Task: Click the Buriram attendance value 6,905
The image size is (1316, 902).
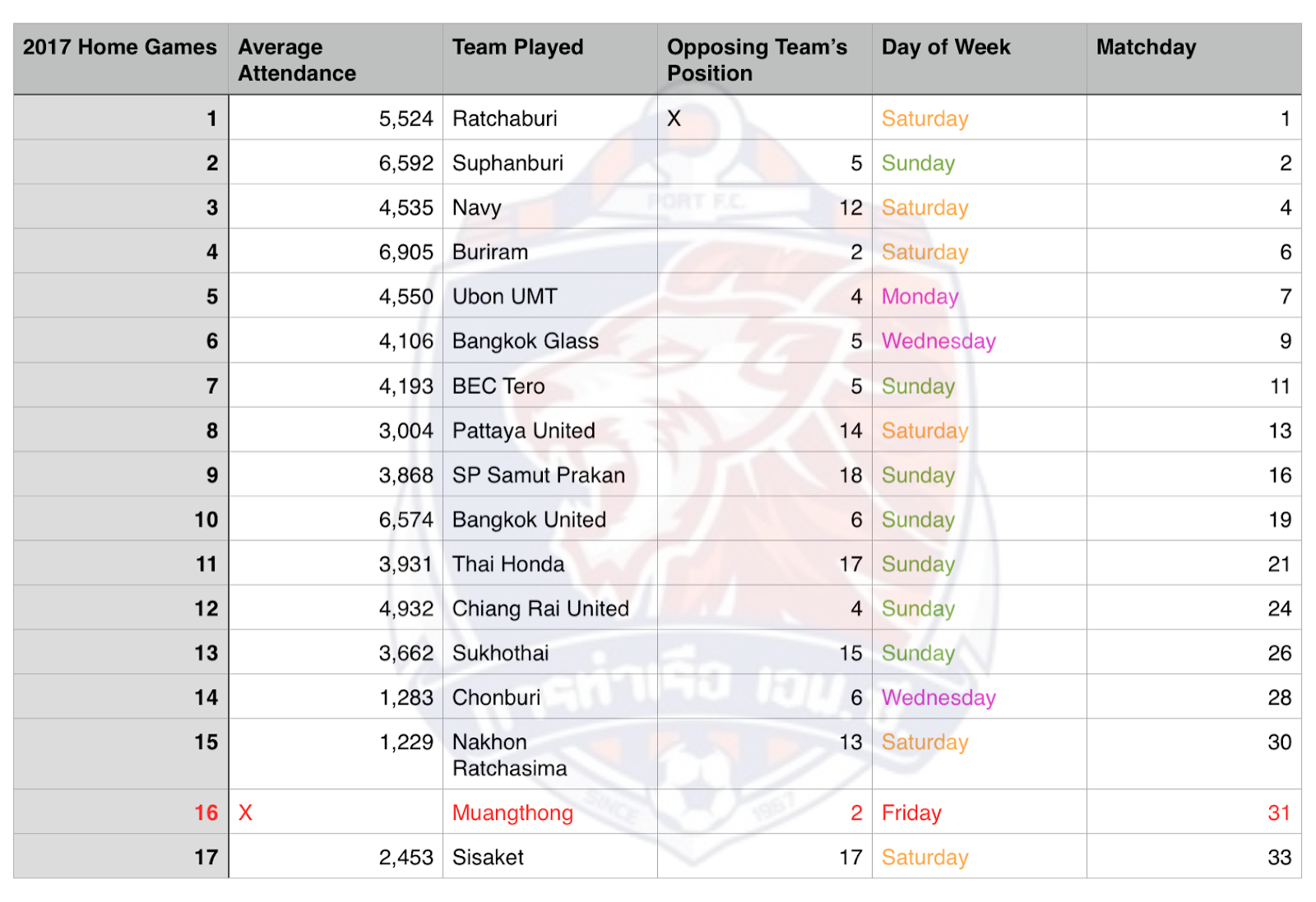Action: 336,252
